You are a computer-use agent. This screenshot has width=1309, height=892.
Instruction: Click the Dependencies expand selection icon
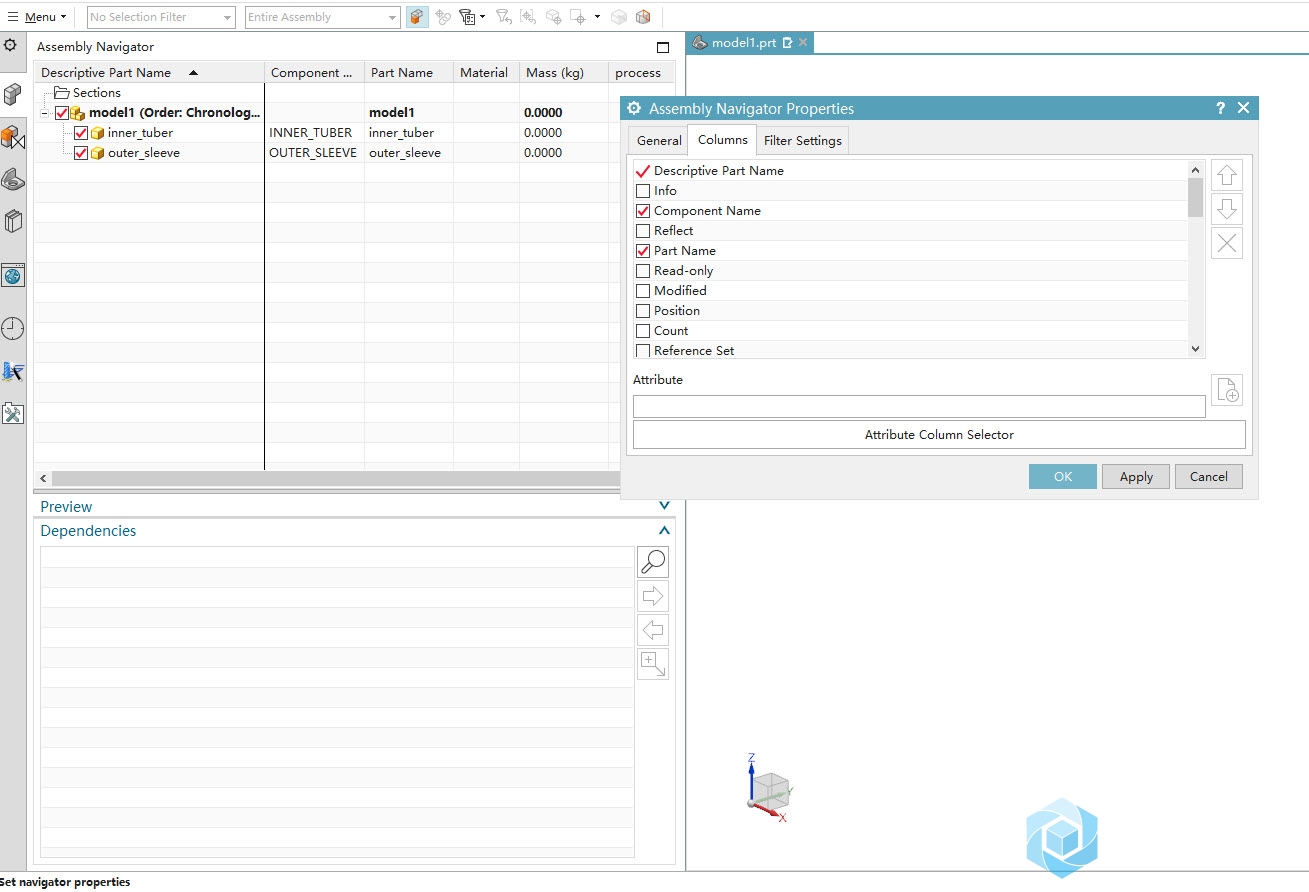tap(653, 664)
